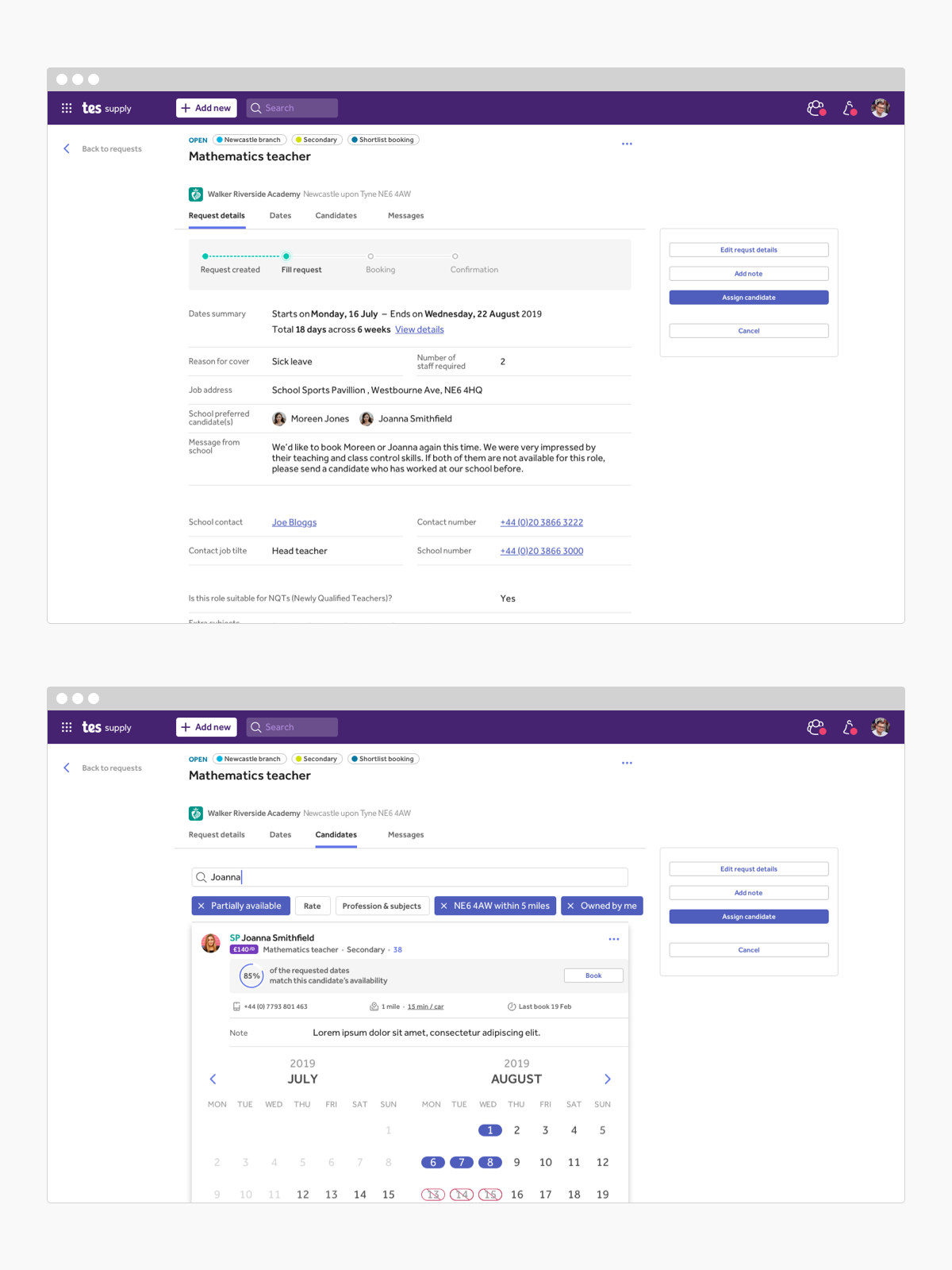Open the three-dot menu on Joanna Smithfield's card
The image size is (952, 1270).
click(x=614, y=939)
